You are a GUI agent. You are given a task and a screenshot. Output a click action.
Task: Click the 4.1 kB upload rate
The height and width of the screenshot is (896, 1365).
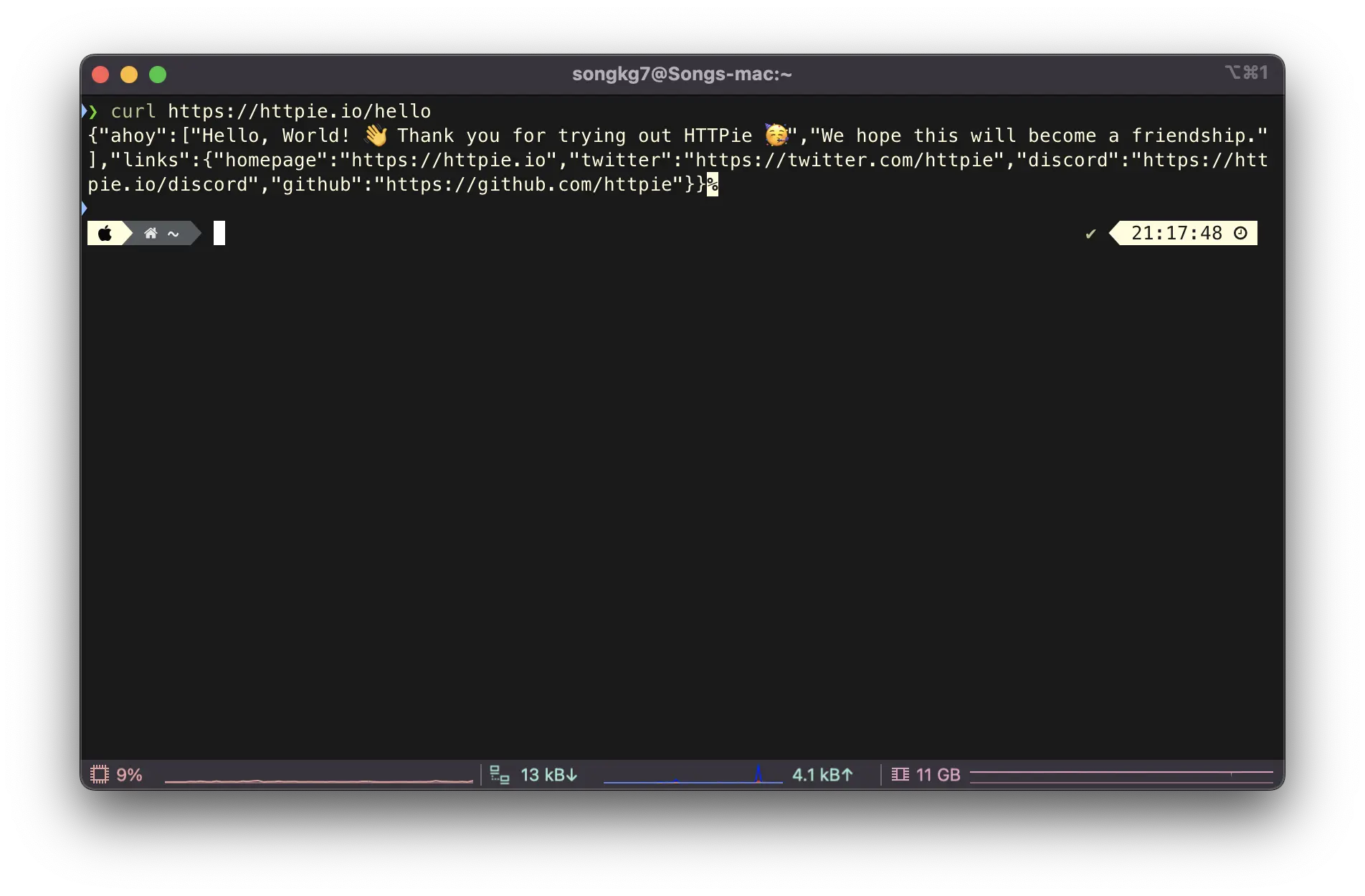[822, 774]
